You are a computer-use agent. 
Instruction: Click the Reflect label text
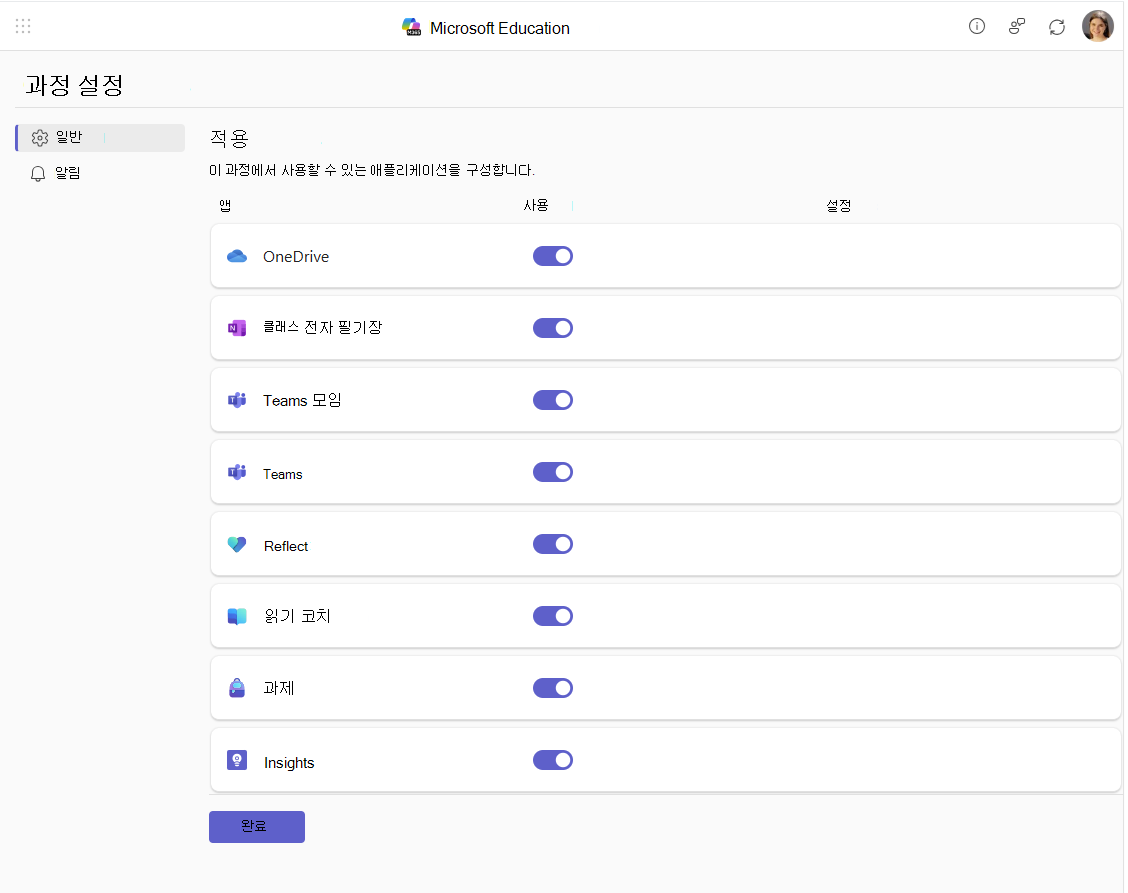click(286, 546)
